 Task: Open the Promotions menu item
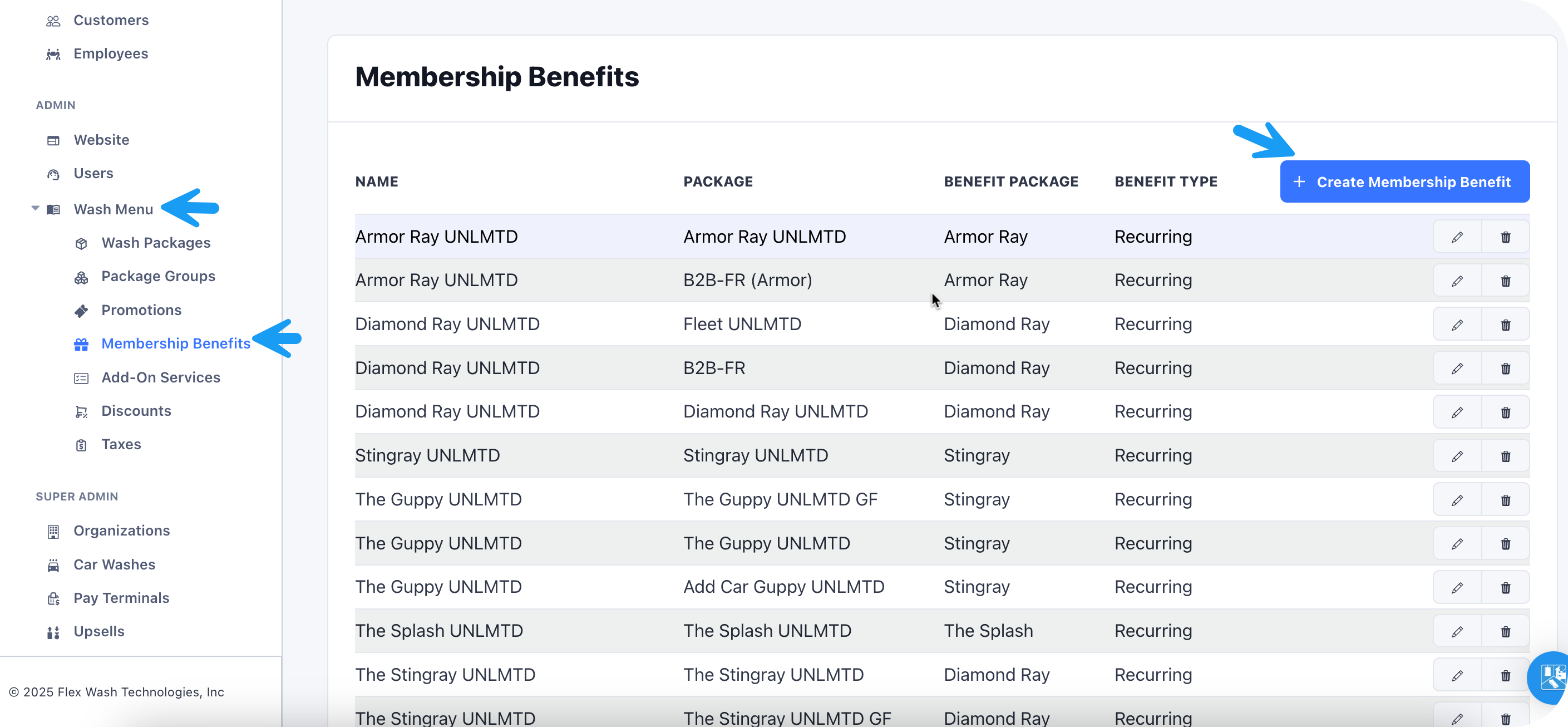[x=141, y=310]
